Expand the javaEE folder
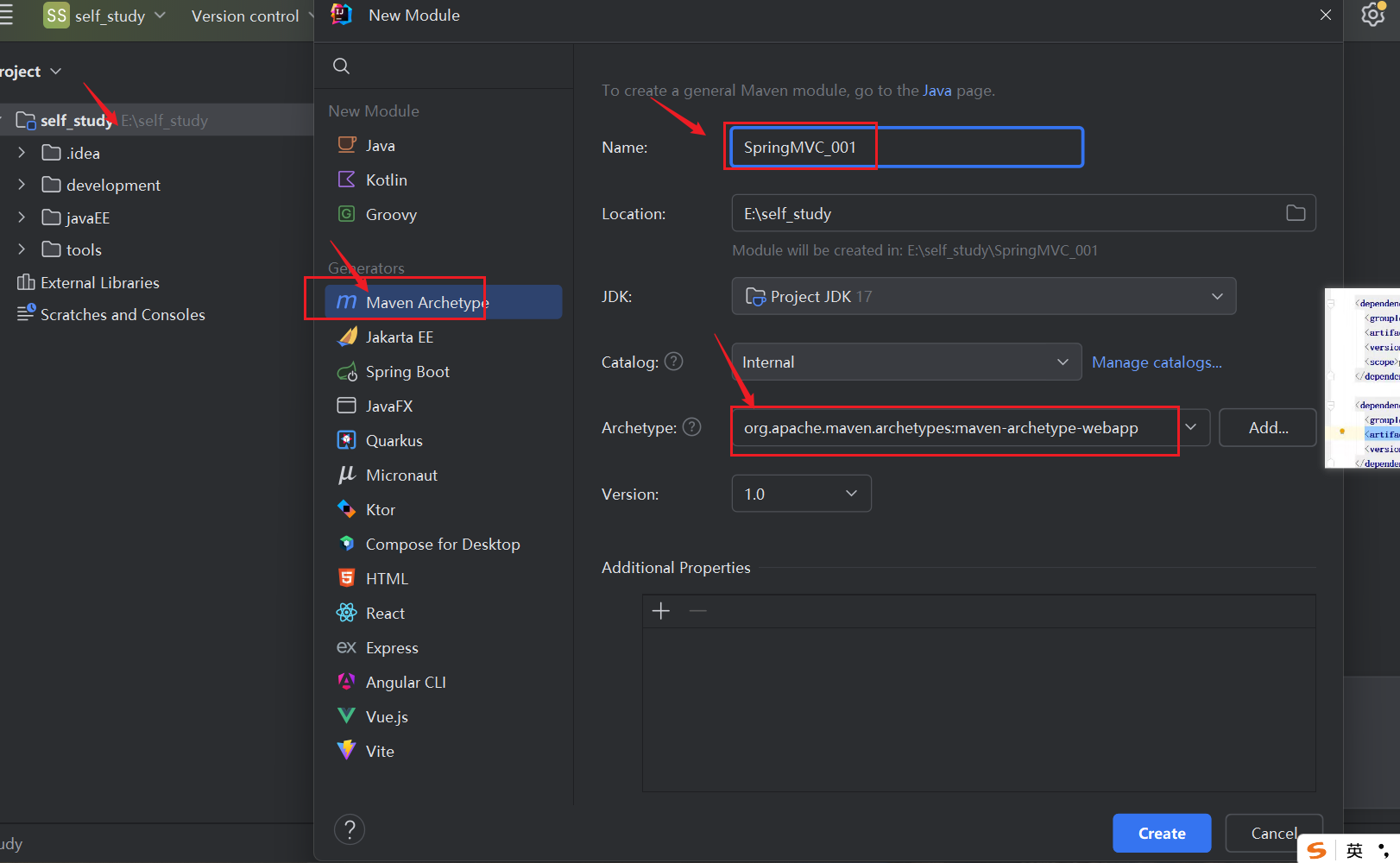Image resolution: width=1400 pixels, height=863 pixels. pos(22,217)
